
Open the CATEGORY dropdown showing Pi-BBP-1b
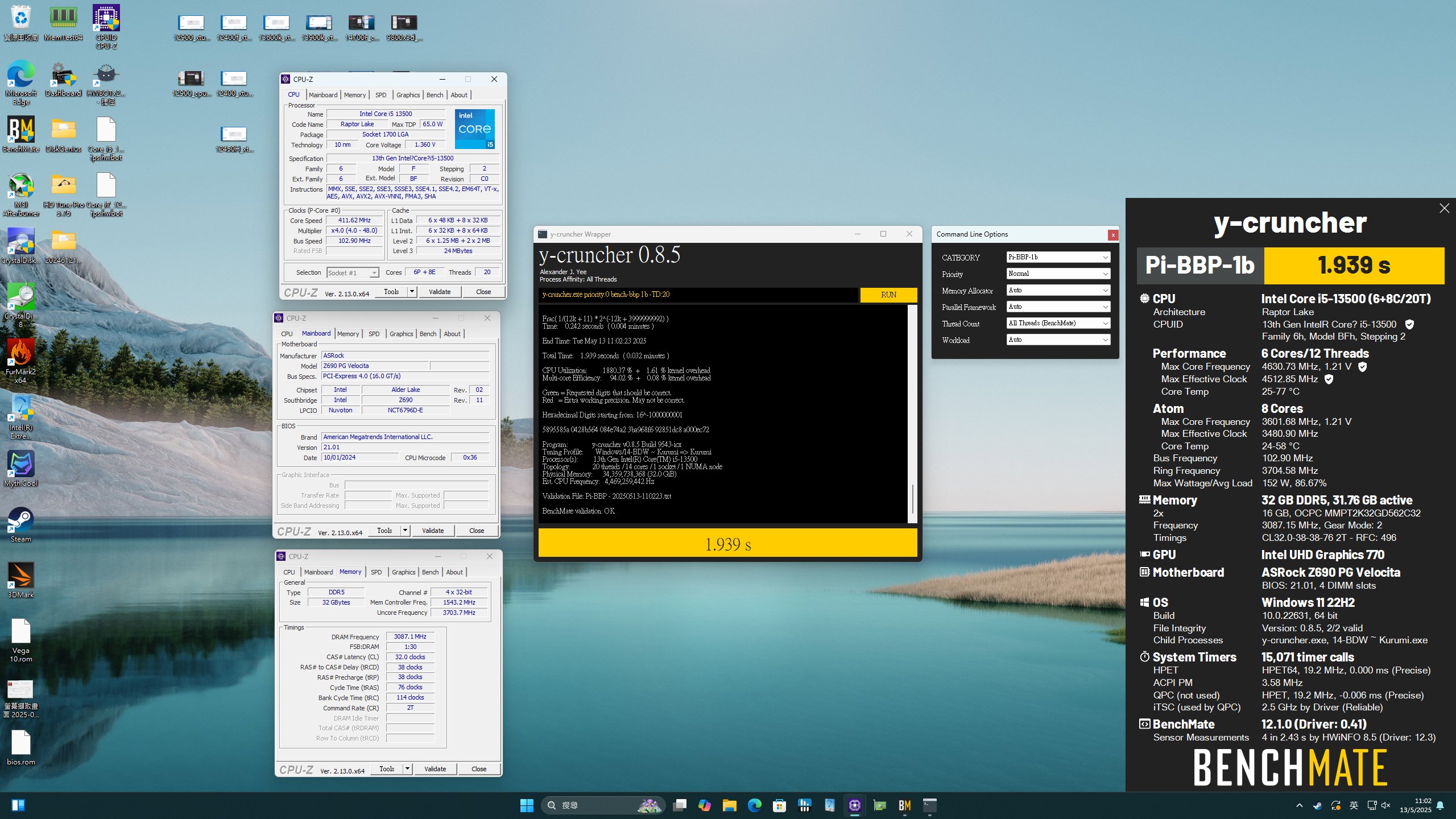[x=1058, y=257]
